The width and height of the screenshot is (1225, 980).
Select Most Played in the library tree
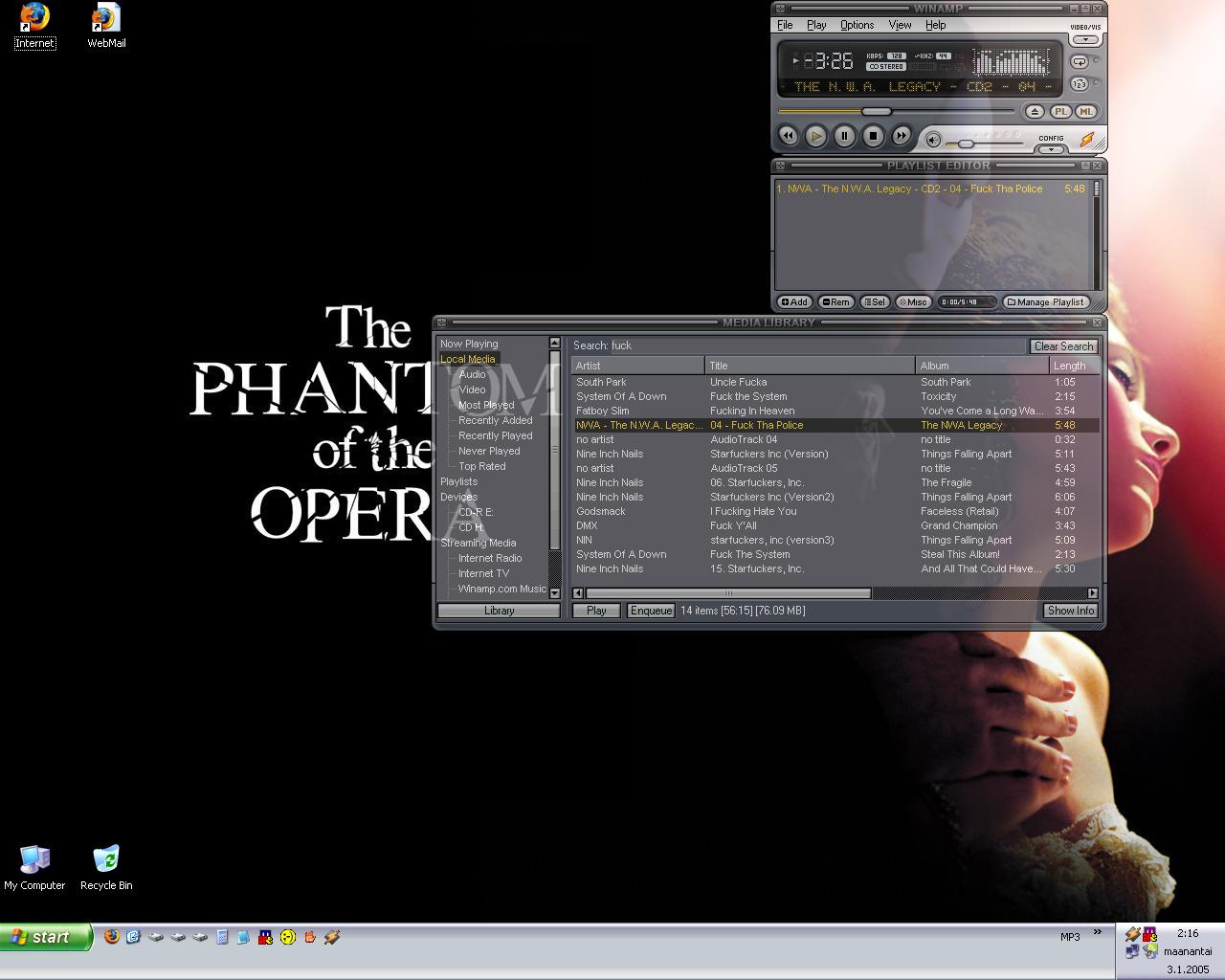pos(486,405)
